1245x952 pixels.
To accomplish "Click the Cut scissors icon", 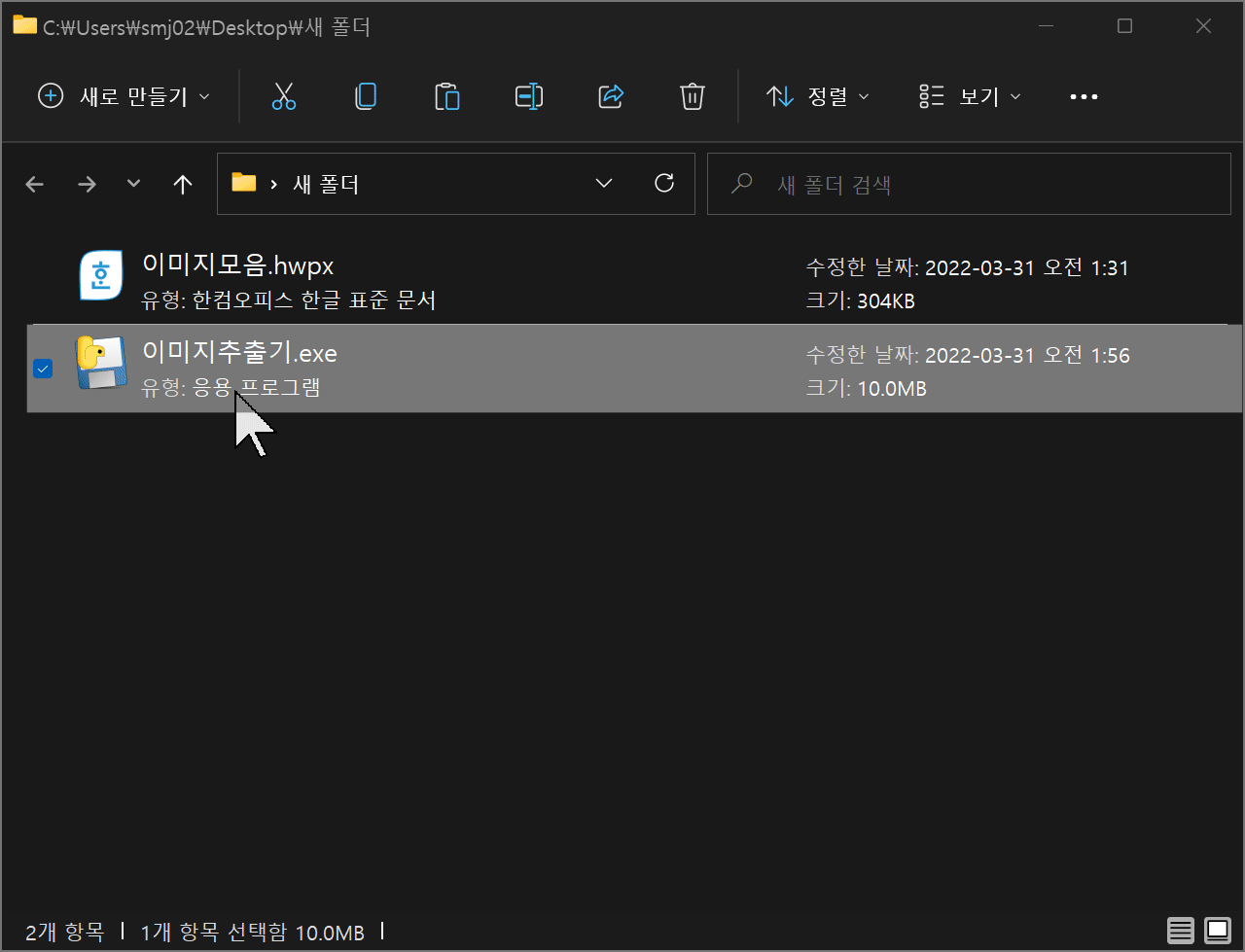I will pyautogui.click(x=283, y=96).
